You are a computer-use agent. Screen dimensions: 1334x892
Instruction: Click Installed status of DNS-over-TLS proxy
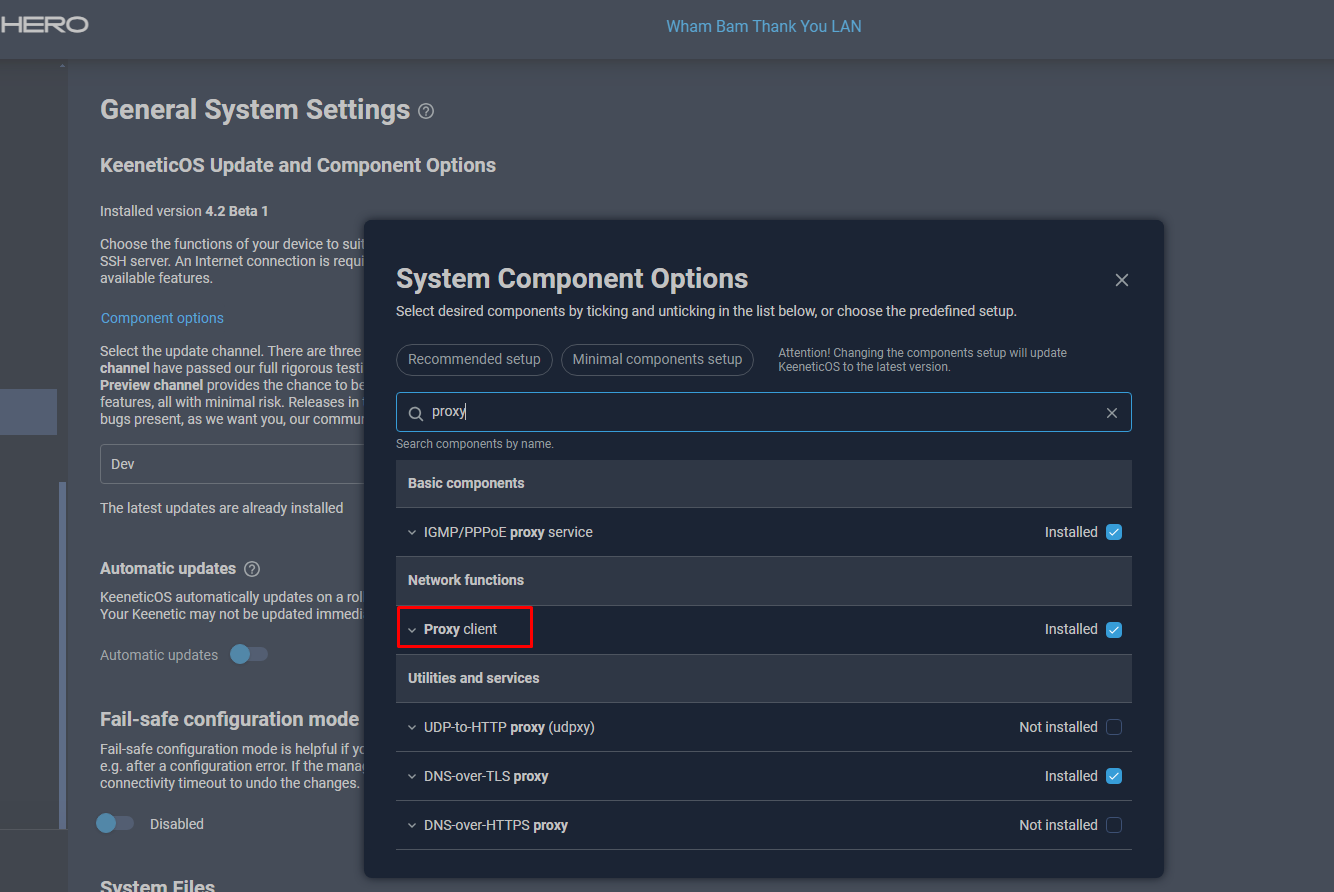[x=1071, y=776]
